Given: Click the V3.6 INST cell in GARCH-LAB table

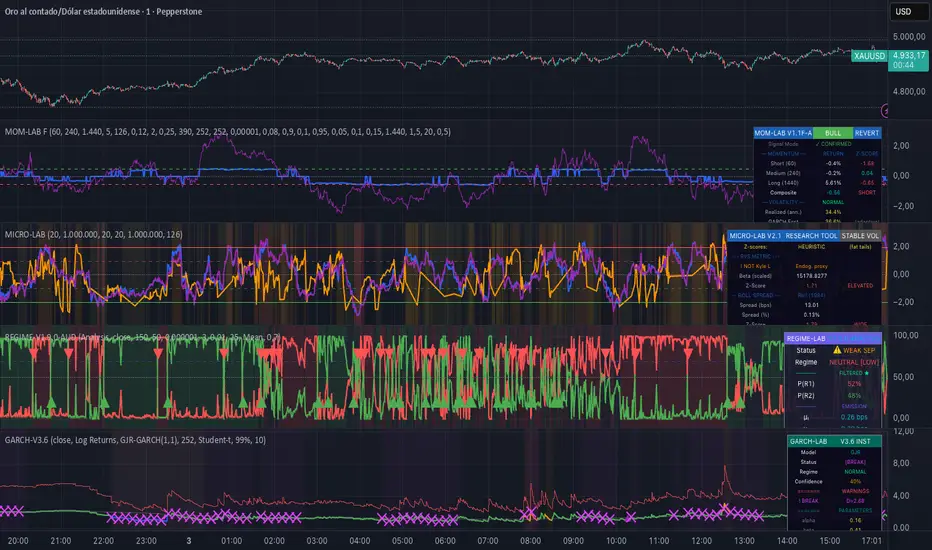Looking at the screenshot, I should [x=860, y=441].
